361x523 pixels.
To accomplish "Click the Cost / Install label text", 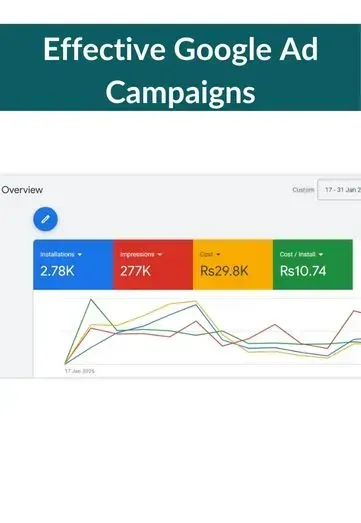I will coord(297,254).
